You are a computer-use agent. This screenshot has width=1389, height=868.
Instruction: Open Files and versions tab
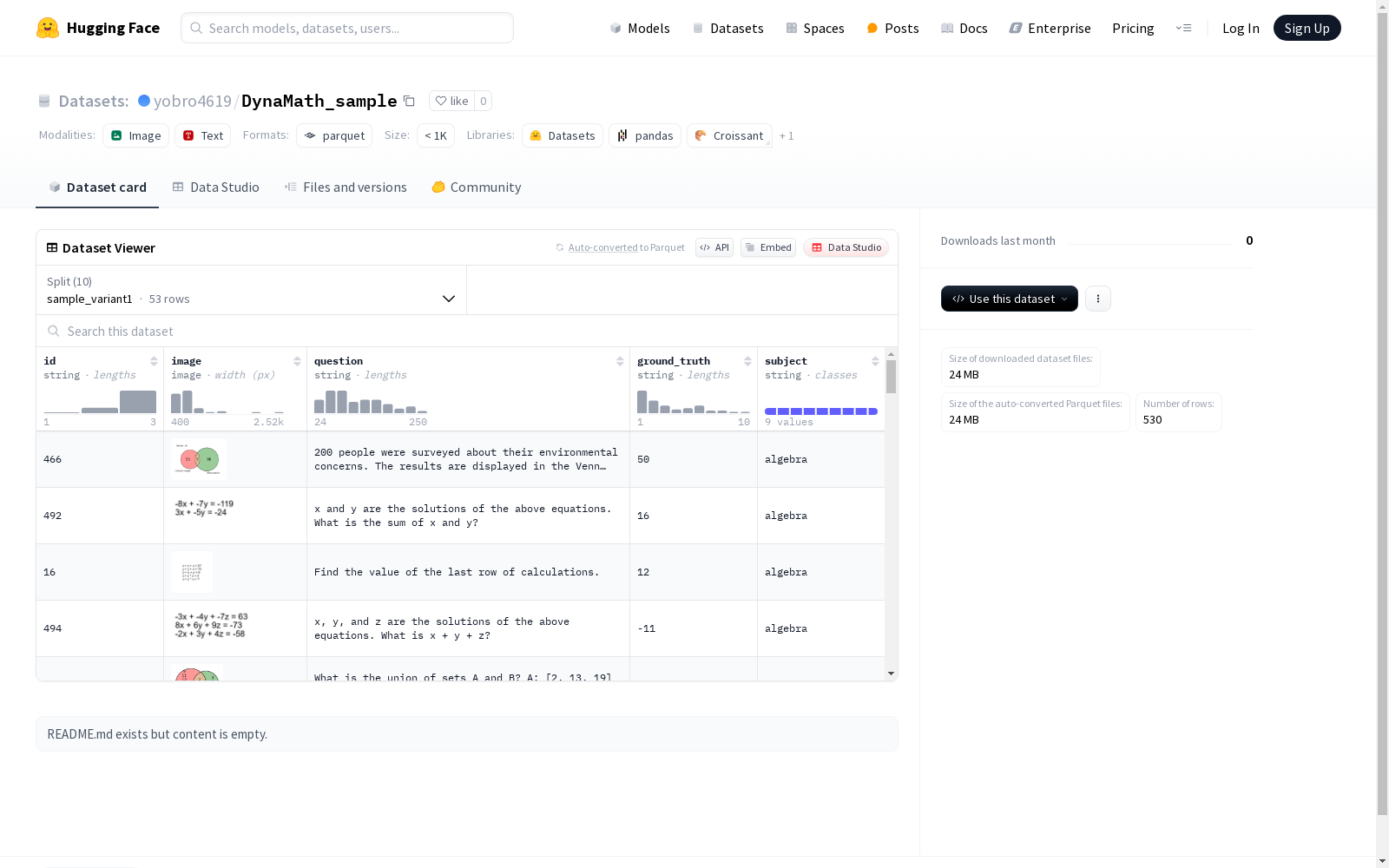346,187
